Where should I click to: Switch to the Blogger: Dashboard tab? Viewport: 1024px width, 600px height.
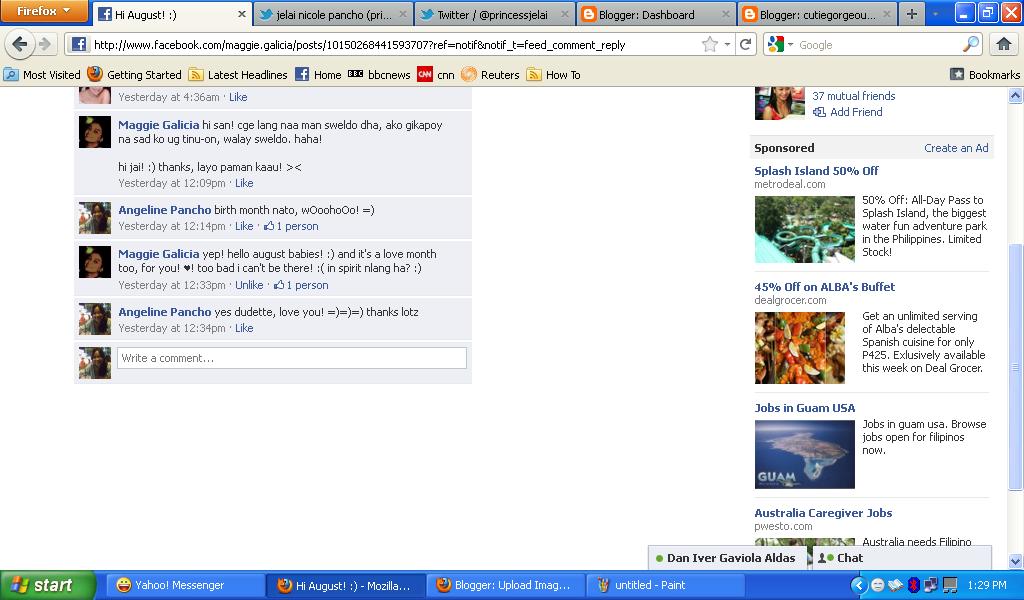(x=656, y=14)
